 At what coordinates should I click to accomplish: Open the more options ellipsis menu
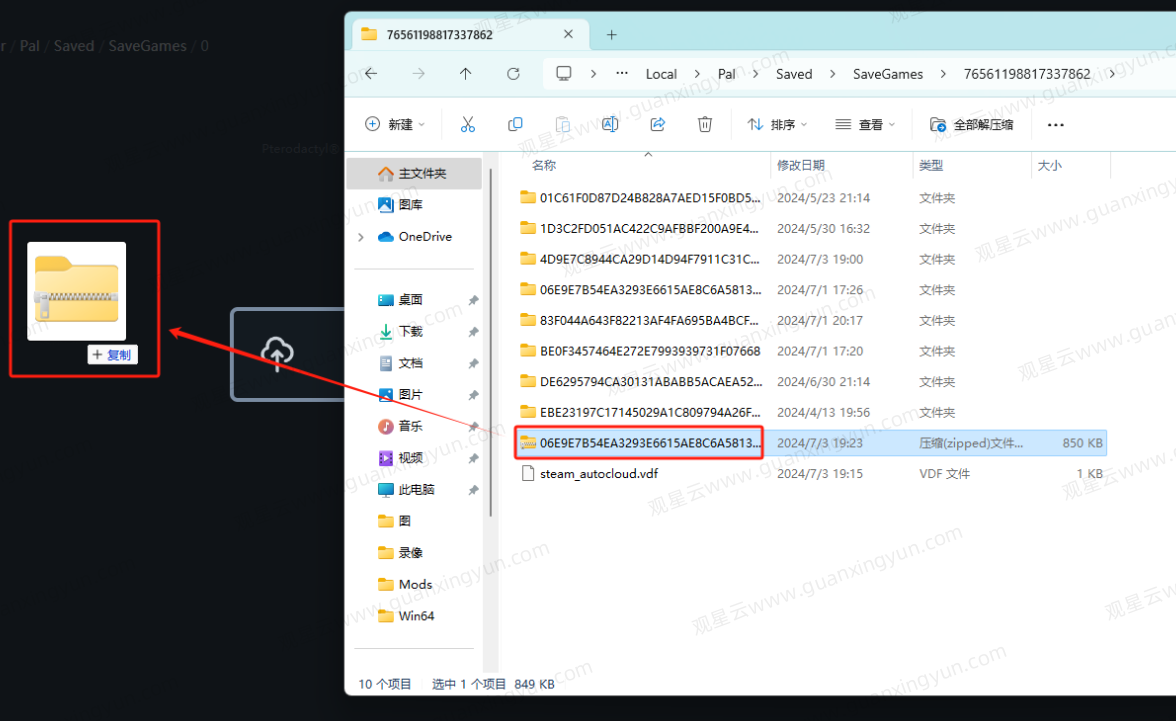tap(1055, 125)
